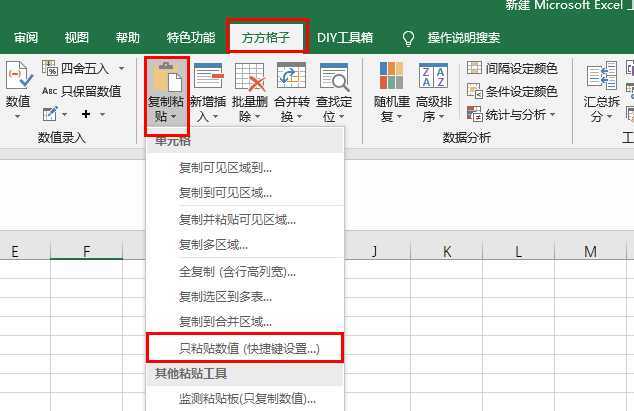Click the 操作说明搜索 search box
Viewport: 634px width, 411px height.
coord(464,38)
